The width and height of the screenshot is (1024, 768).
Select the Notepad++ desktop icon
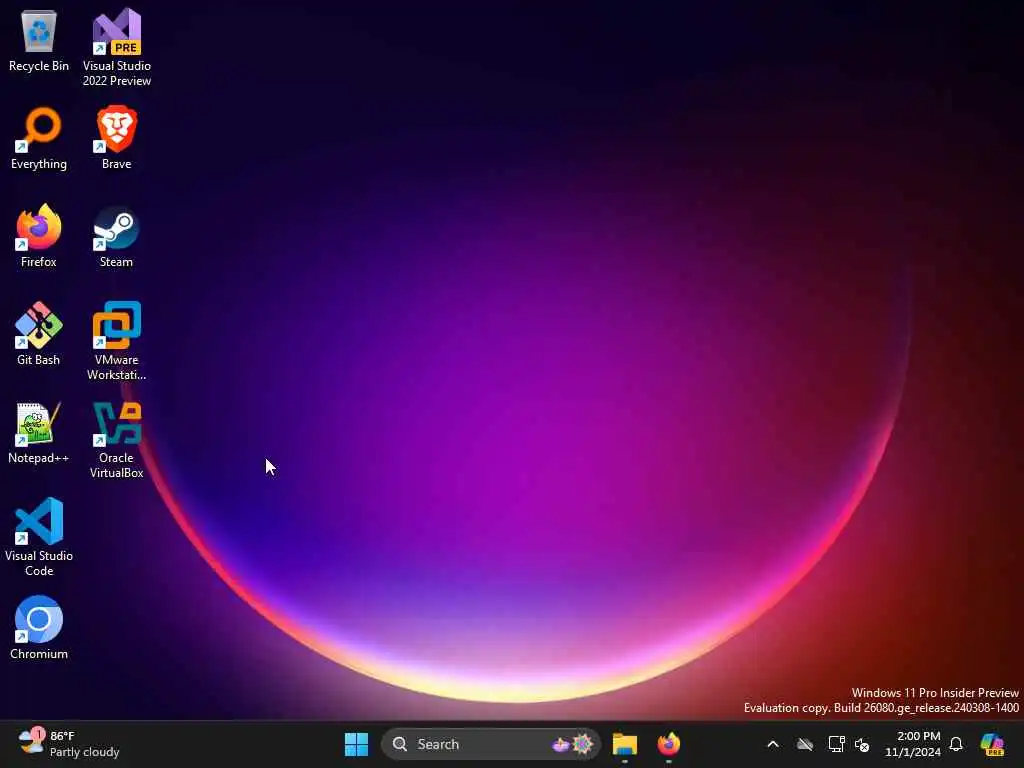(39, 432)
